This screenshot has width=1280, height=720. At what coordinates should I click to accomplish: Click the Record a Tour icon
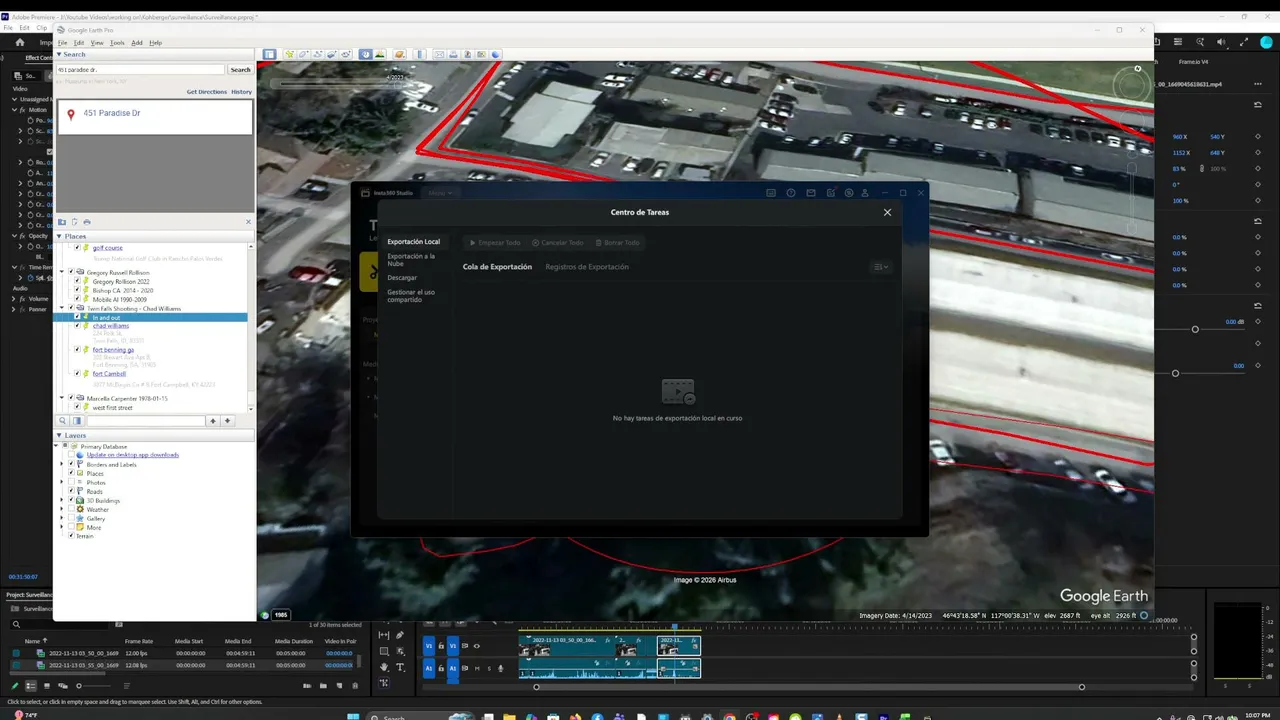pos(346,54)
